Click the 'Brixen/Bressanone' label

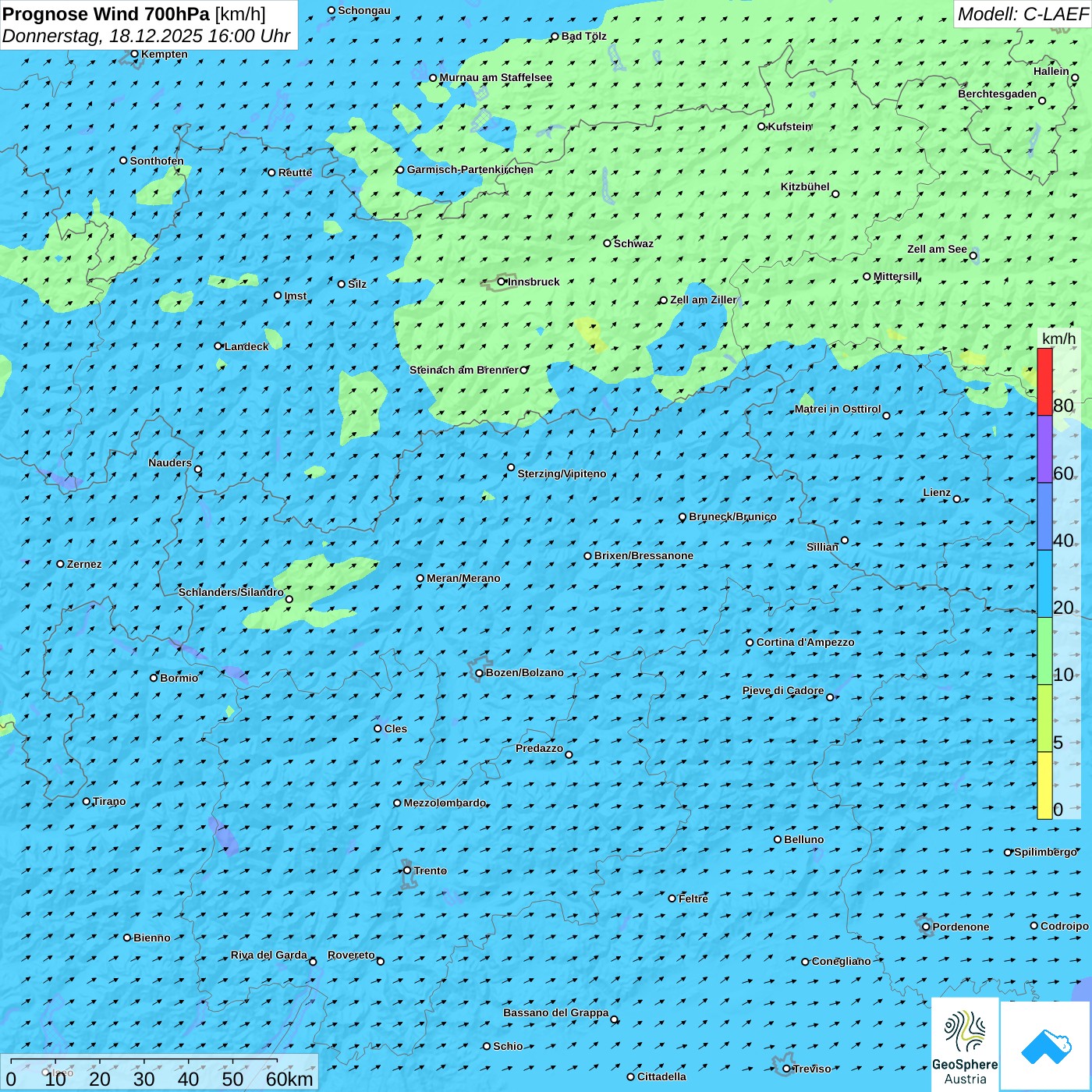pos(643,555)
